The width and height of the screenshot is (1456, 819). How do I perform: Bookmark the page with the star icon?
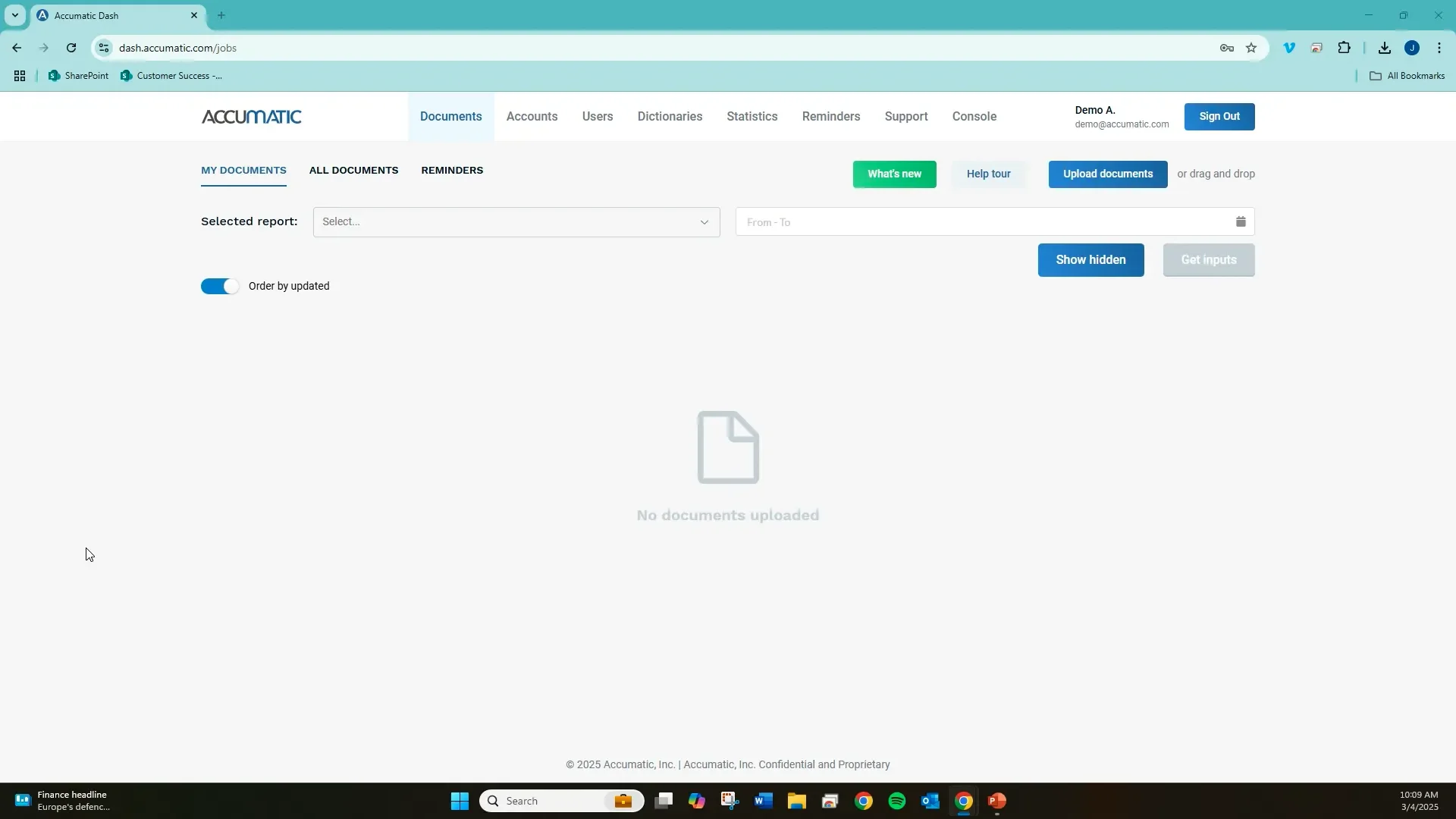pos(1251,47)
